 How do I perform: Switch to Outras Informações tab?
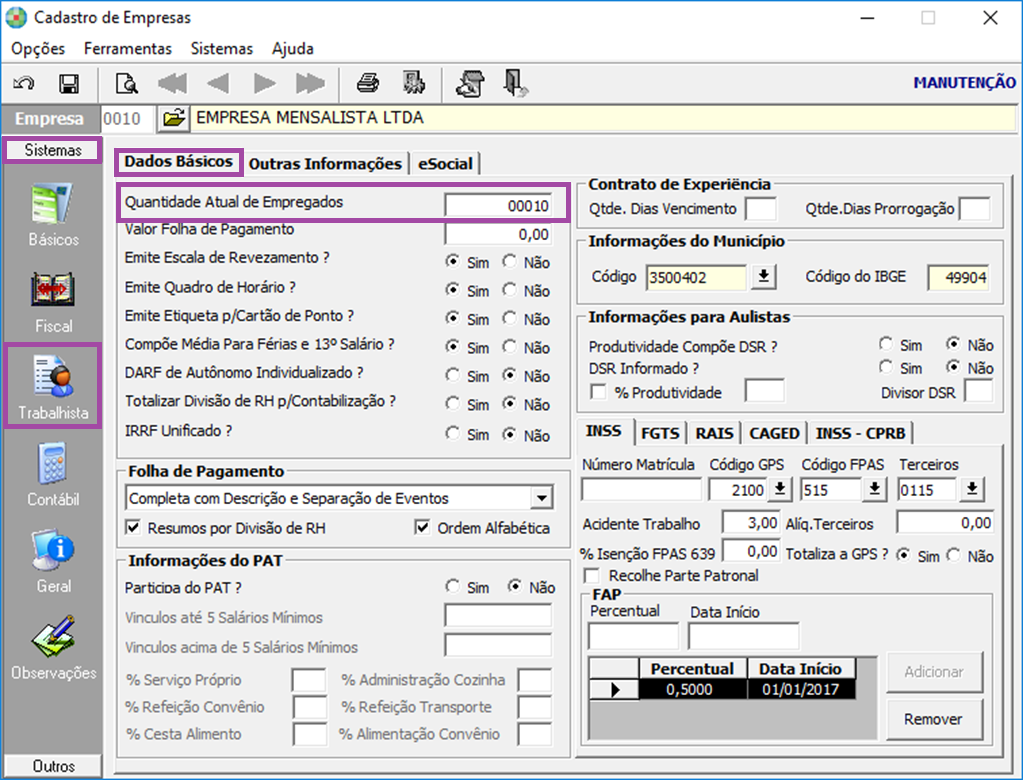(326, 164)
